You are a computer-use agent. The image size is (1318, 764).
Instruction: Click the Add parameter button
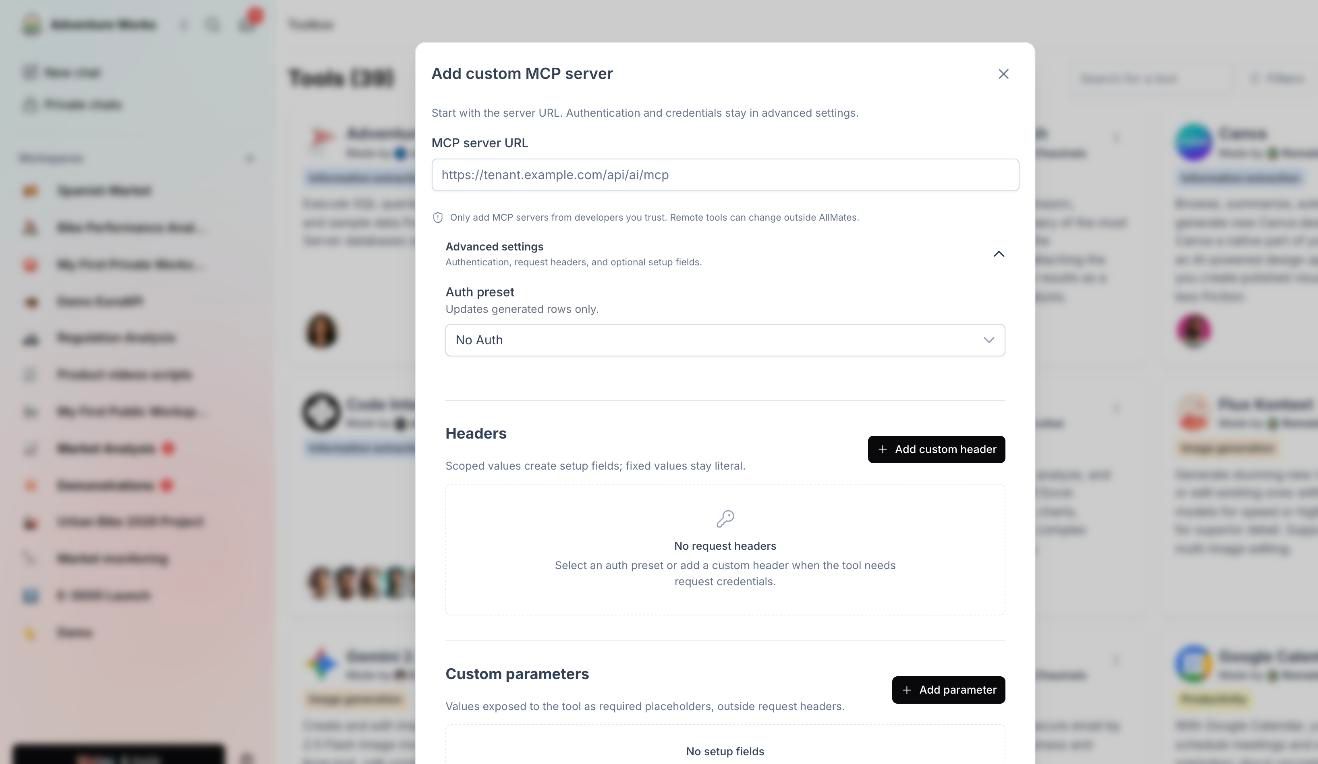click(948, 690)
